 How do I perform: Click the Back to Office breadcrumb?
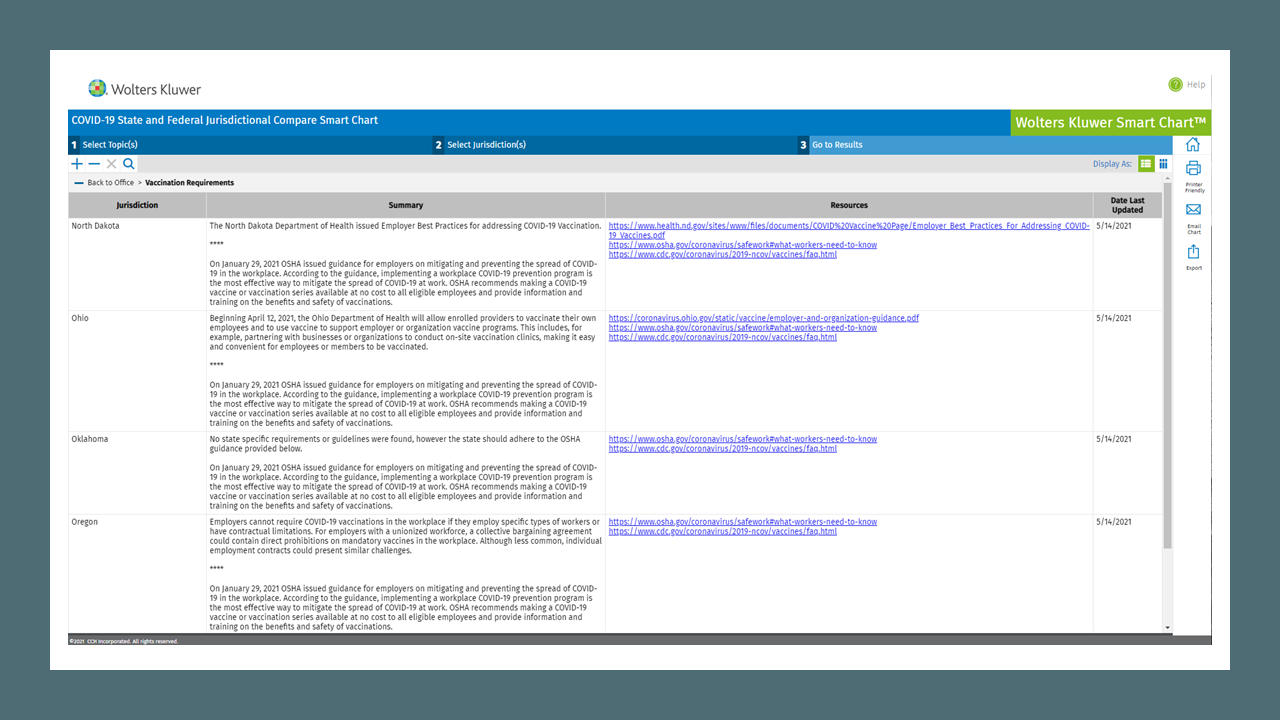click(110, 183)
